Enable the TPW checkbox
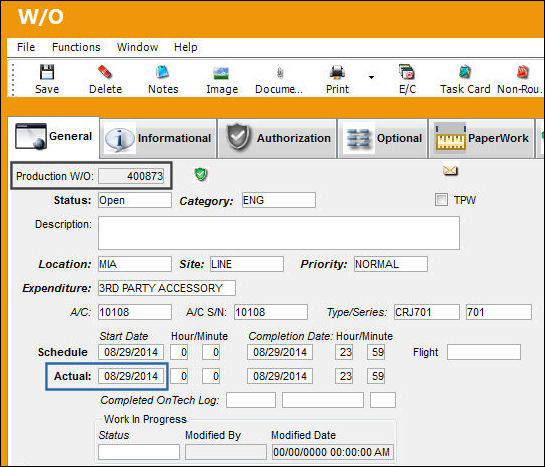 tap(441, 200)
